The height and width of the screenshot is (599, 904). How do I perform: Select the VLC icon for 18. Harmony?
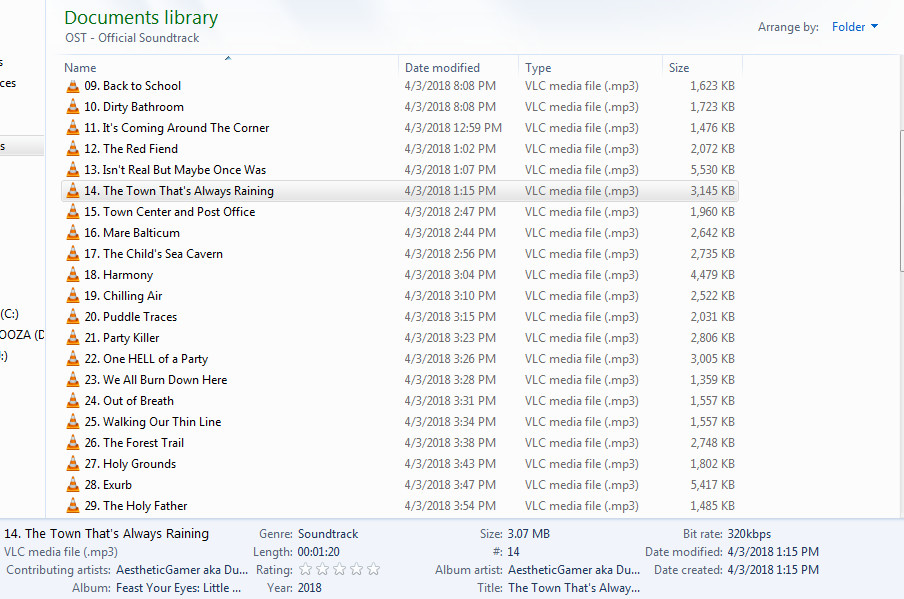tap(72, 275)
